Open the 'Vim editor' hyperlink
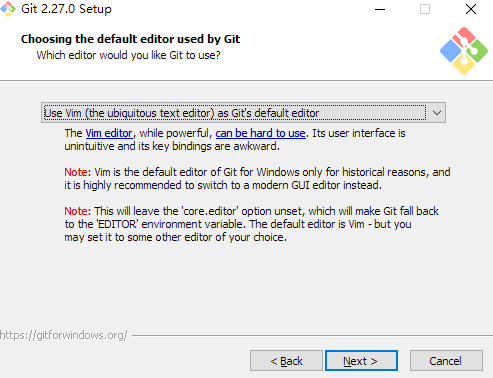Viewport: 493px width, 378px height. click(109, 133)
